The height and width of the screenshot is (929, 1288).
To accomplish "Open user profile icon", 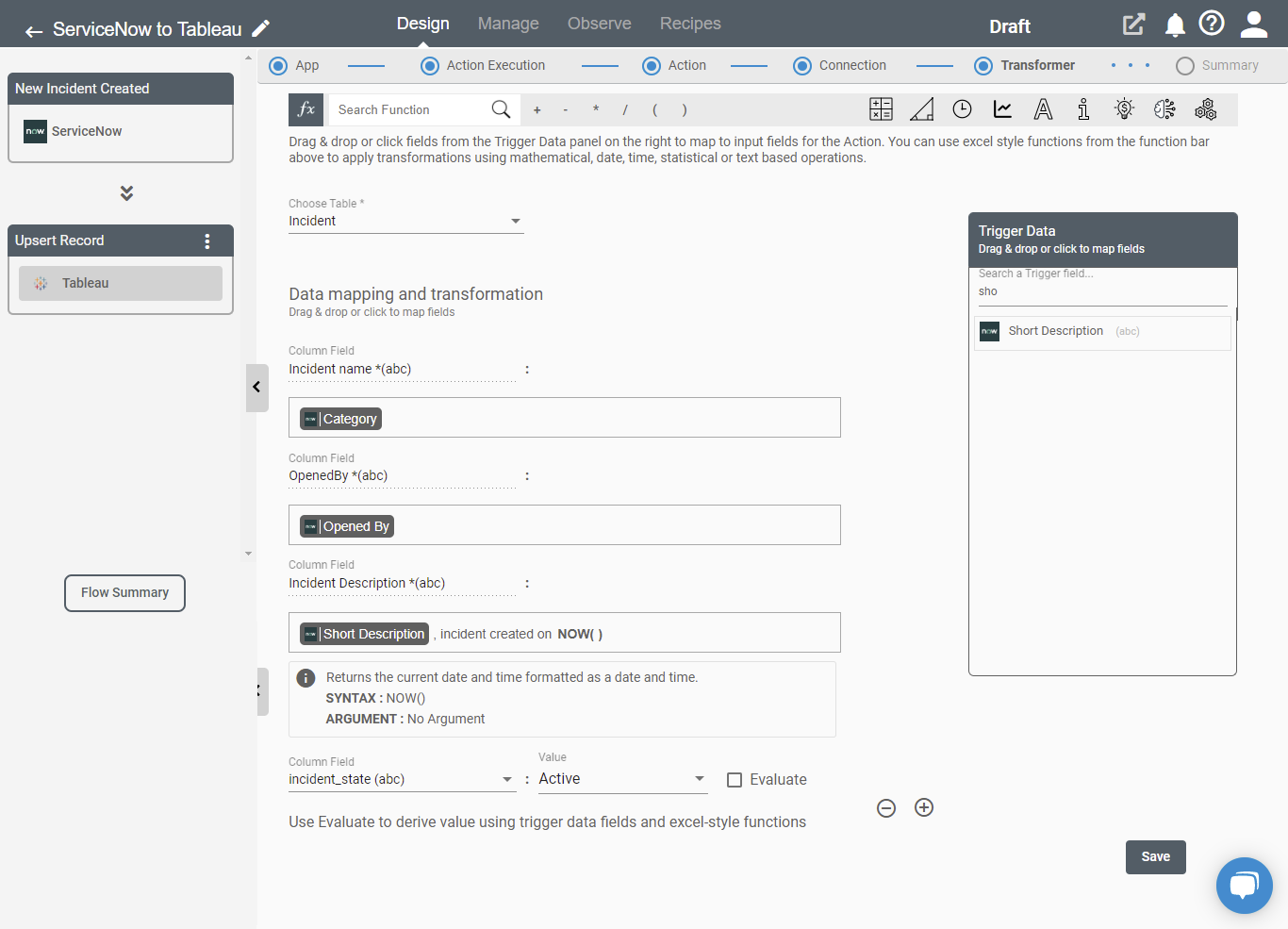I will coord(1254,25).
